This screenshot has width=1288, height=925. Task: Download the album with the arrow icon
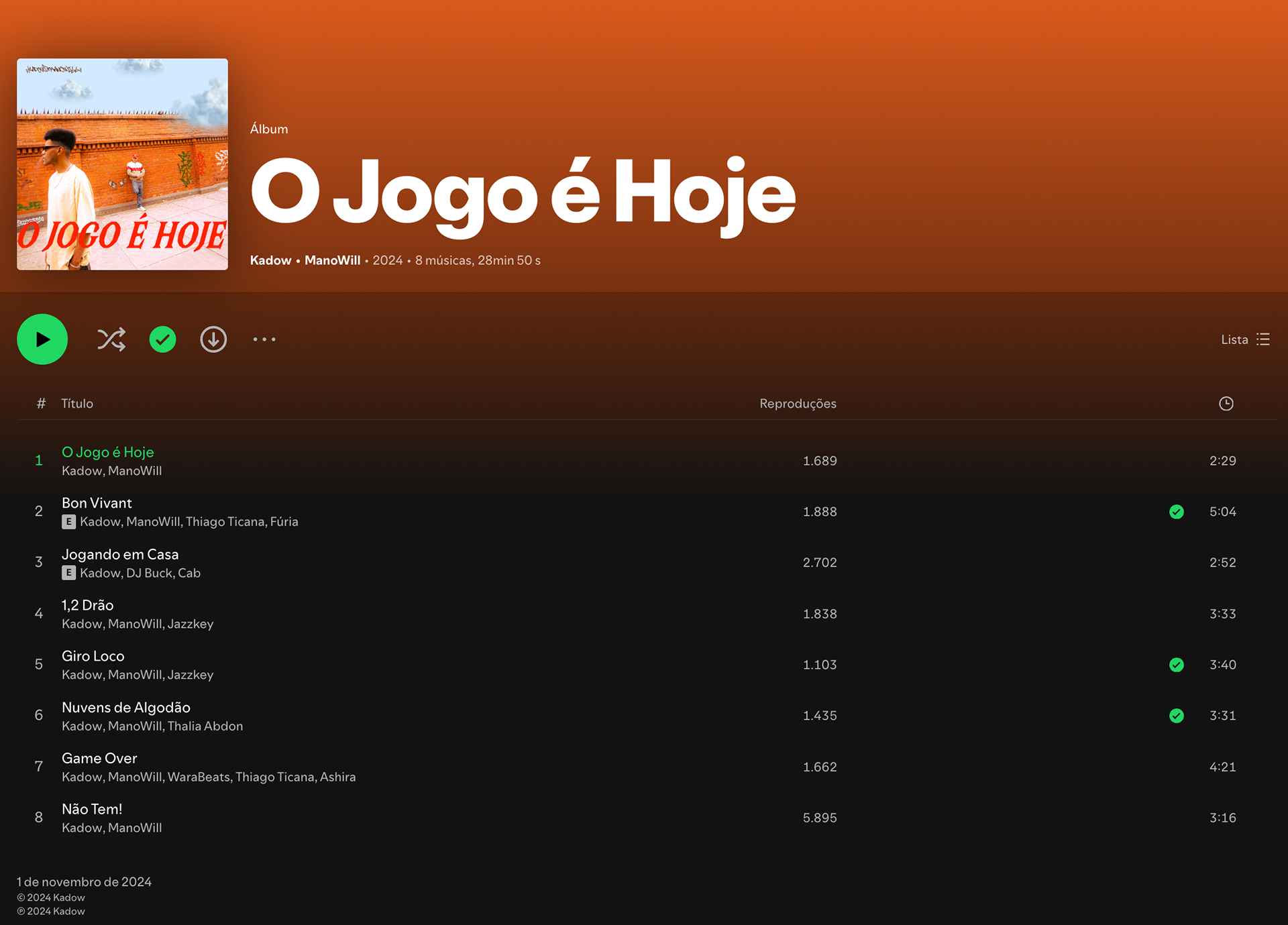(x=213, y=339)
